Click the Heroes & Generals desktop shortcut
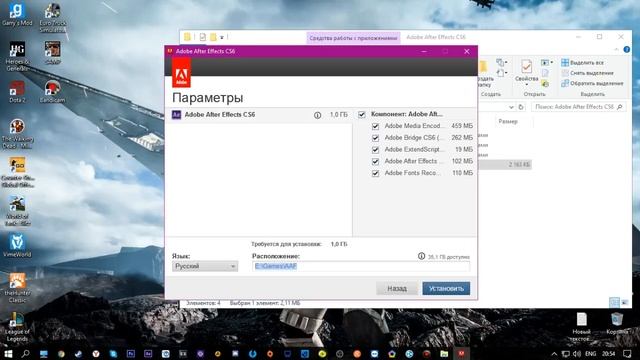Viewport: 640px width, 360px height. pyautogui.click(x=17, y=56)
